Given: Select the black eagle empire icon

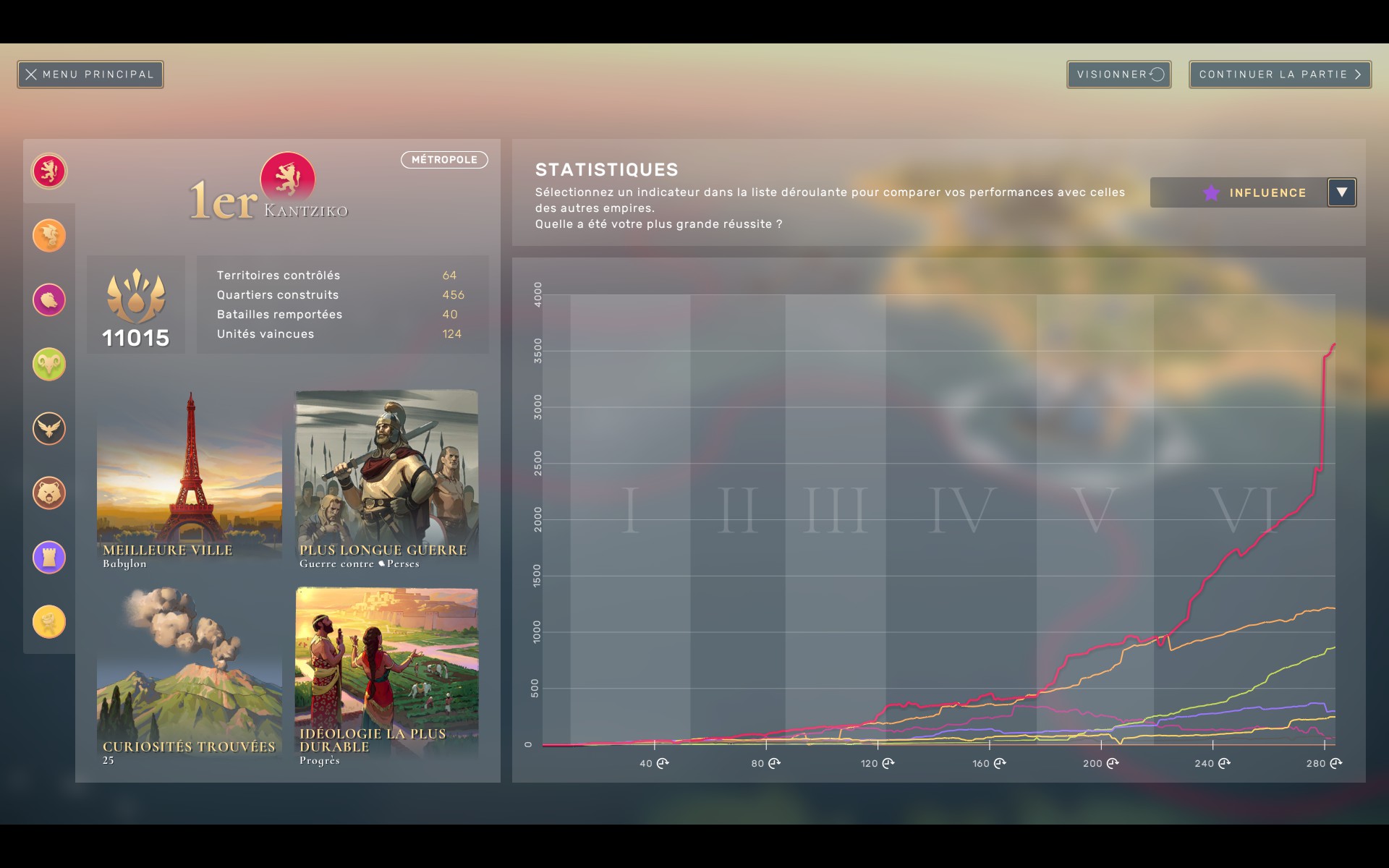Looking at the screenshot, I should (48, 428).
